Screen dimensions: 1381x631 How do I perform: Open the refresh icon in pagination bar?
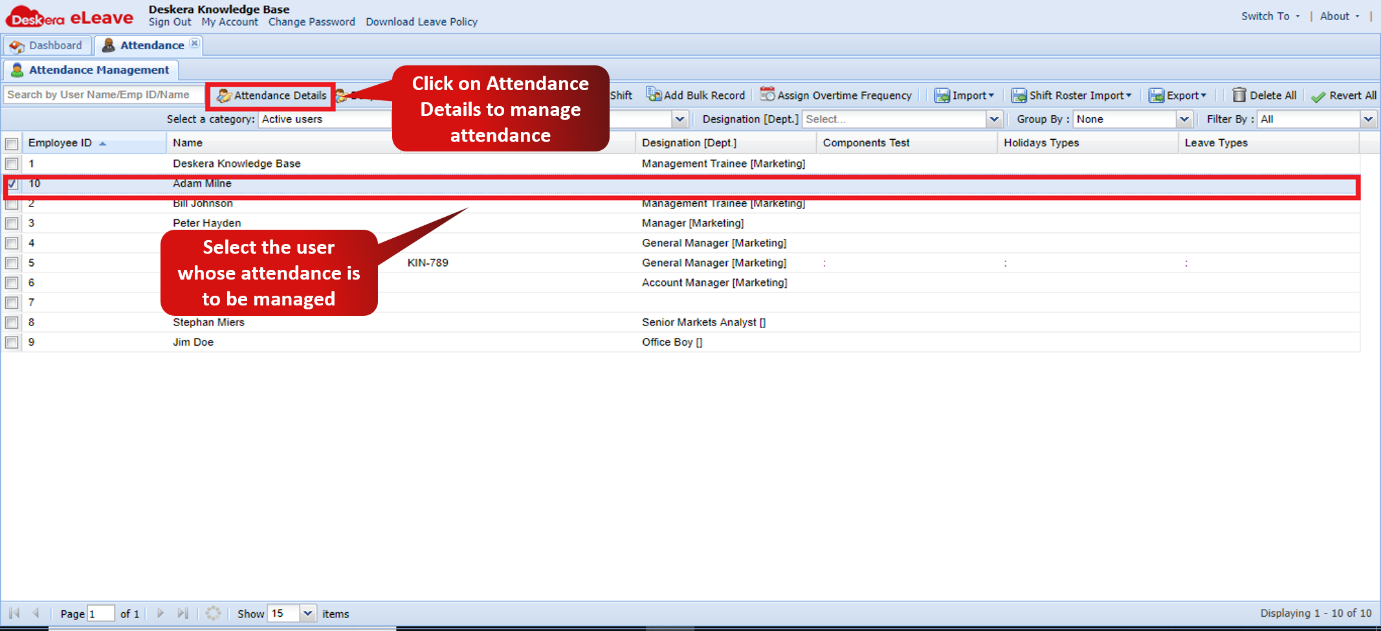[213, 613]
